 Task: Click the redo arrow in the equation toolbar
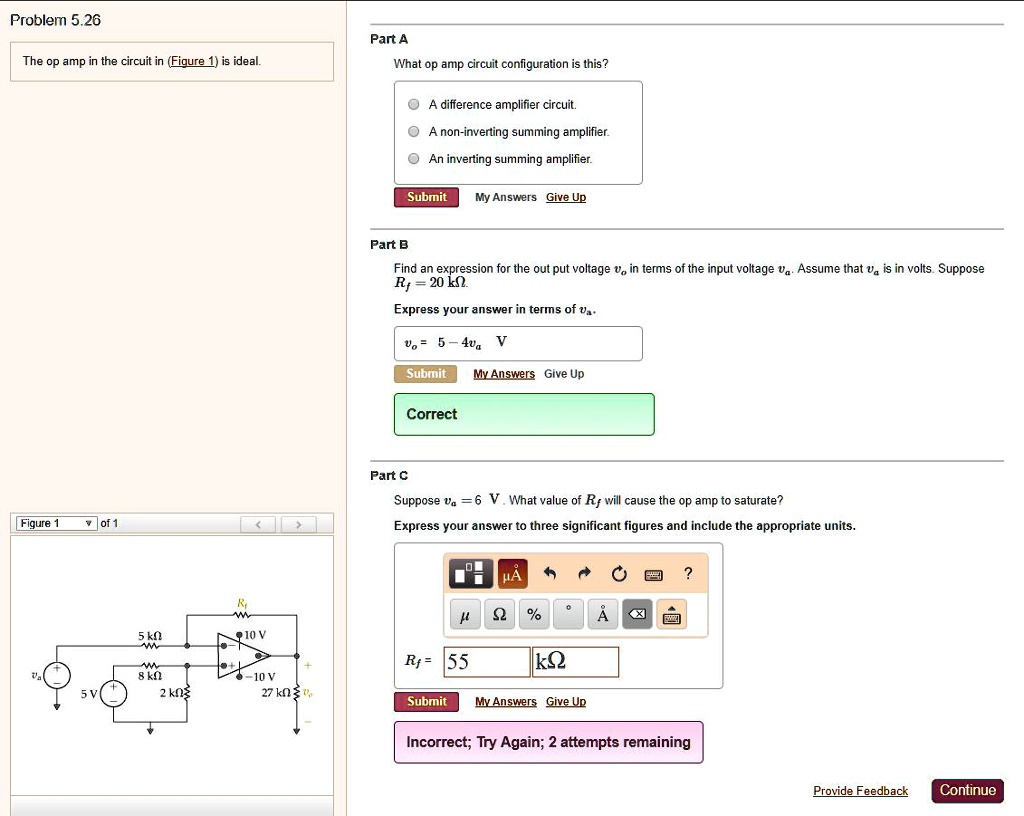pos(583,573)
